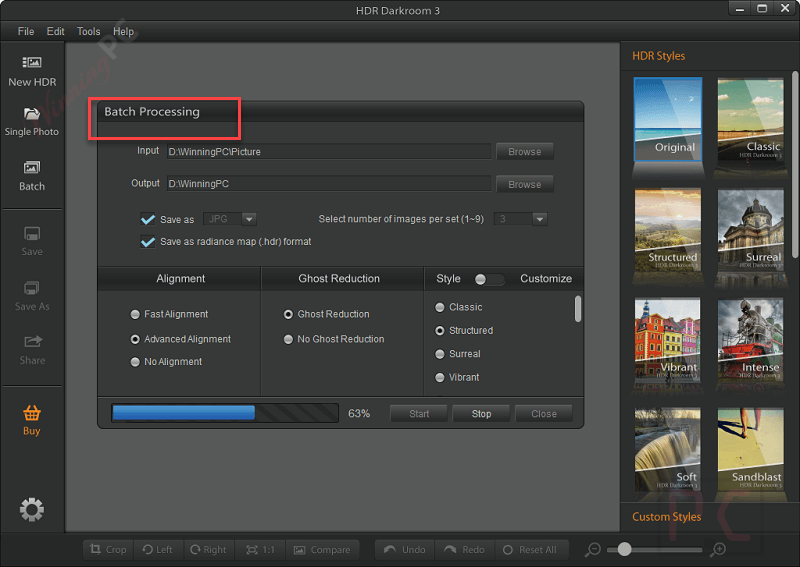Select the Crop tool
Image resolution: width=800 pixels, height=567 pixels.
click(x=108, y=550)
